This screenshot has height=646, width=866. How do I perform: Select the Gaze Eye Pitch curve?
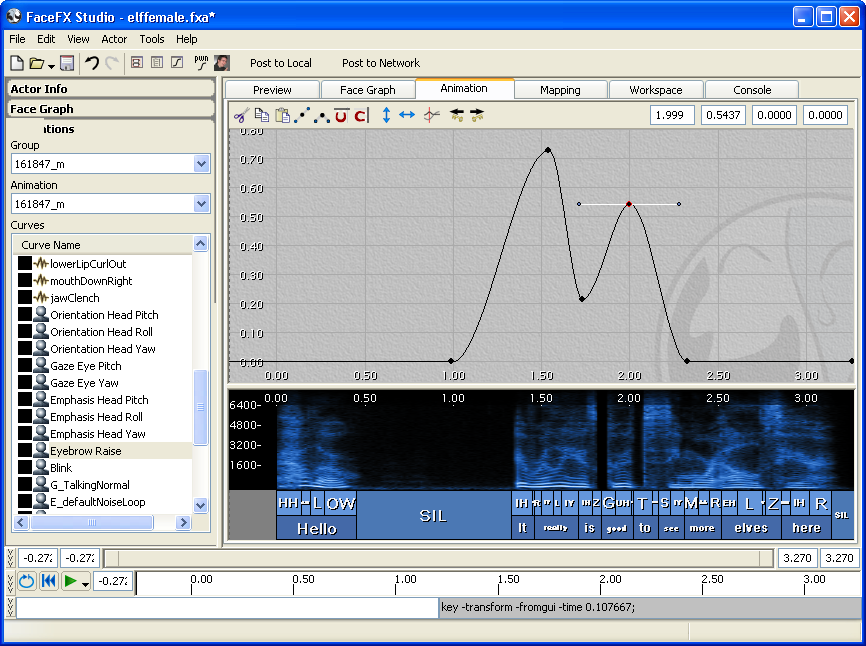(x=85, y=366)
